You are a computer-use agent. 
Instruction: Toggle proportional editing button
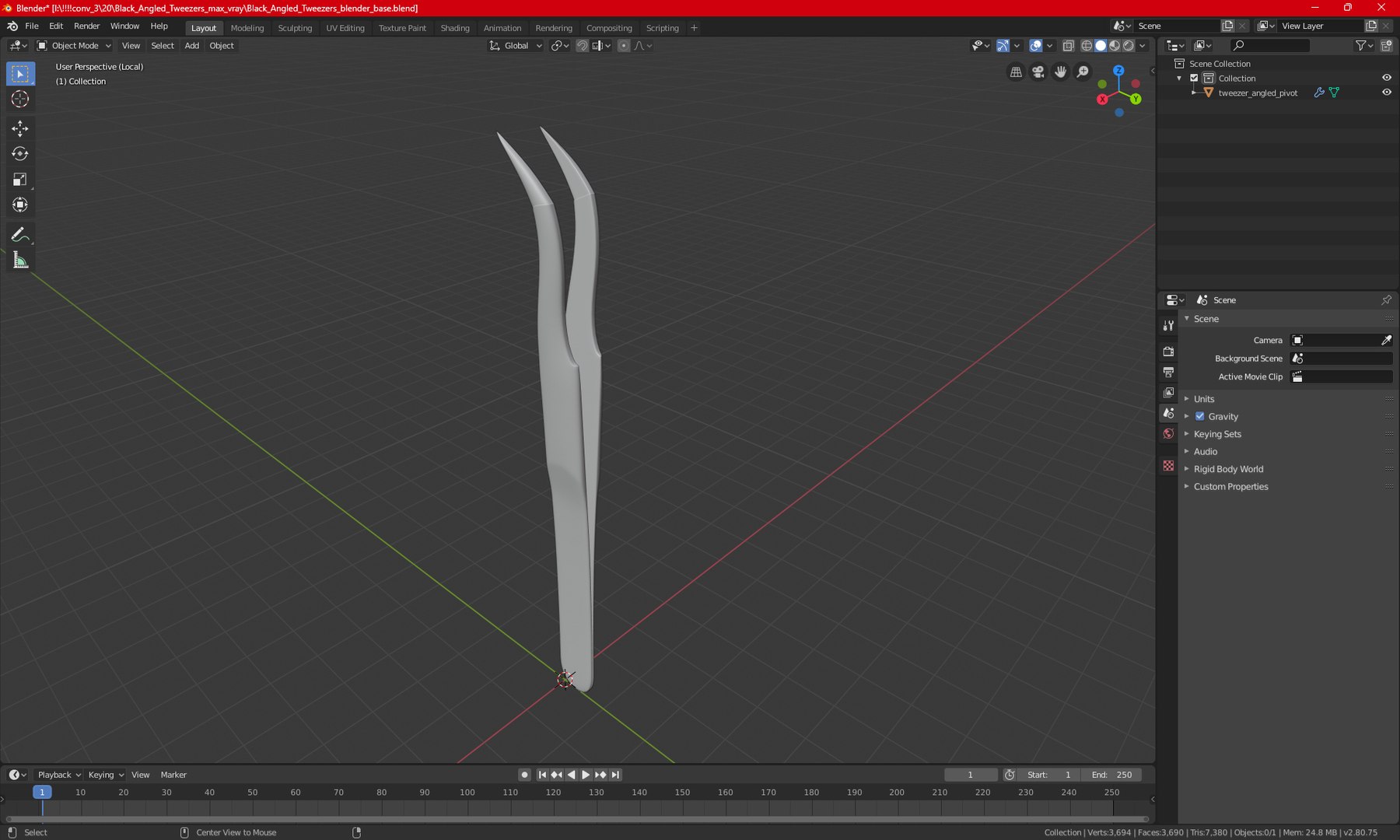(x=624, y=46)
